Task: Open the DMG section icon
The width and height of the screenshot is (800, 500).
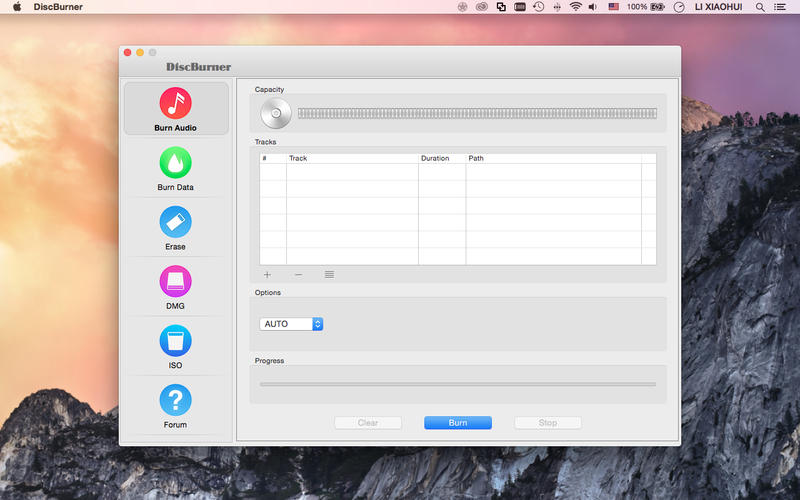Action: coord(176,281)
